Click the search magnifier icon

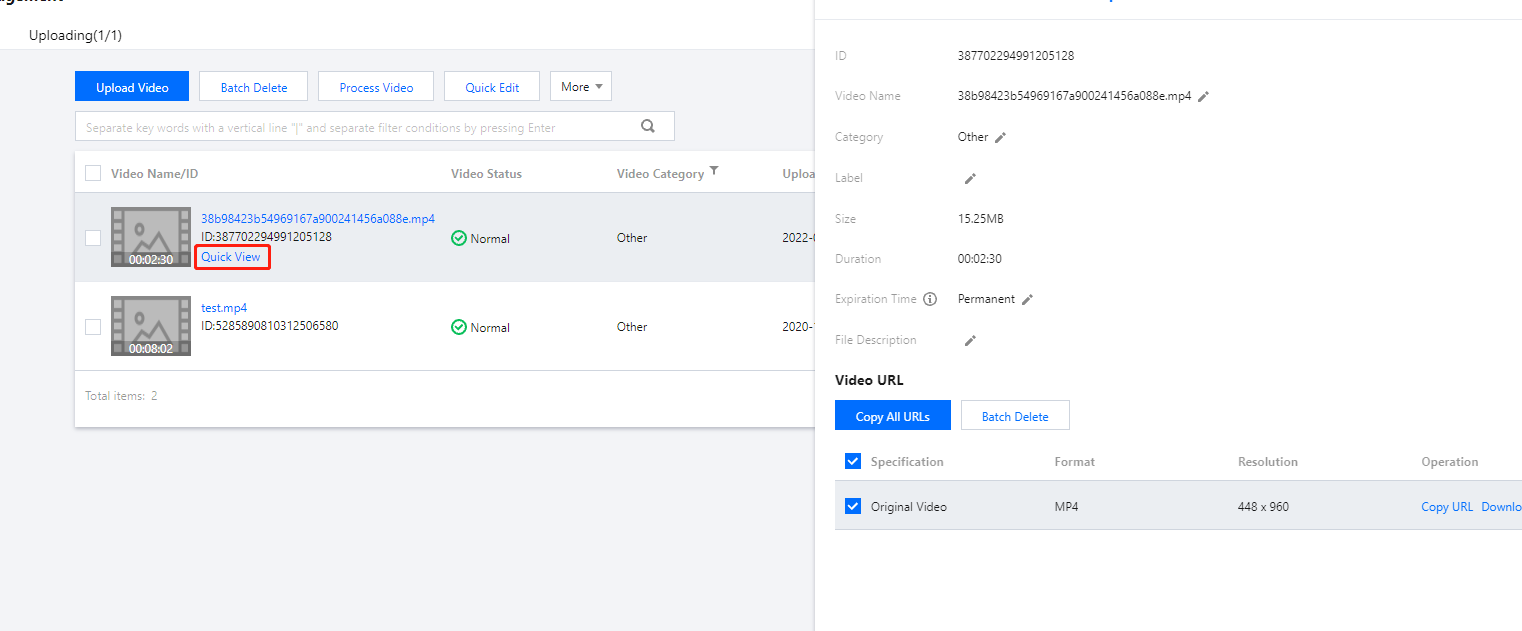coord(648,126)
